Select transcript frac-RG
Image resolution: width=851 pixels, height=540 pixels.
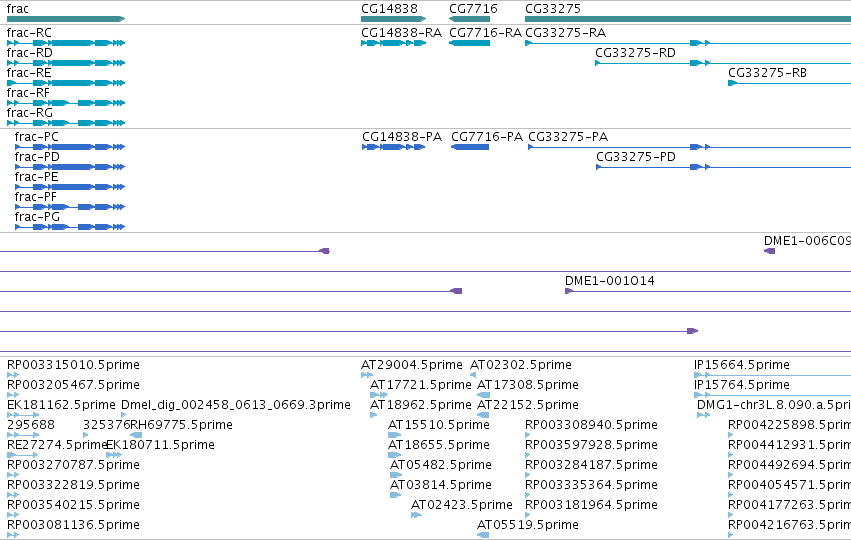click(x=66, y=123)
